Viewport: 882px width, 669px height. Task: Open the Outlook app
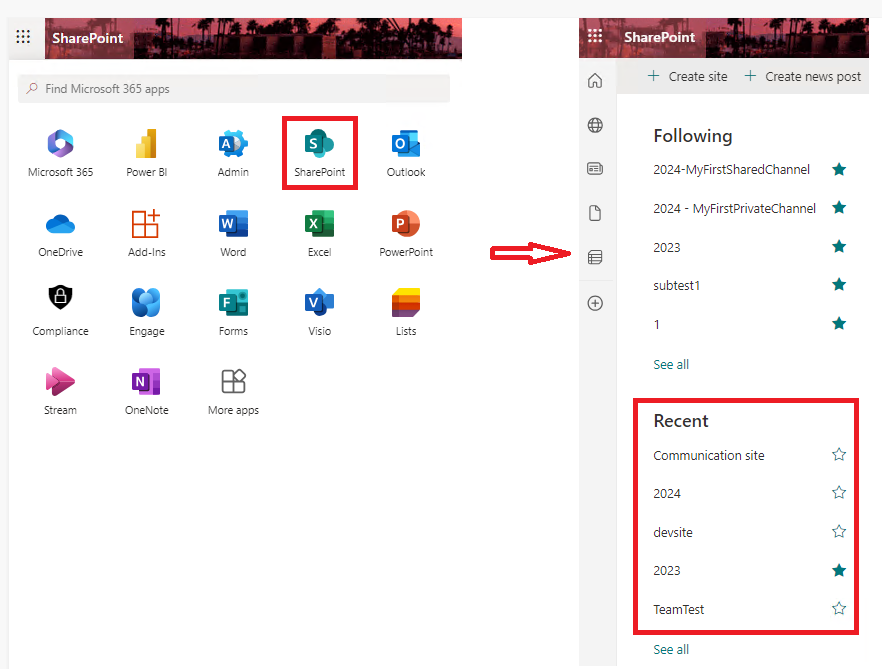pyautogui.click(x=405, y=143)
